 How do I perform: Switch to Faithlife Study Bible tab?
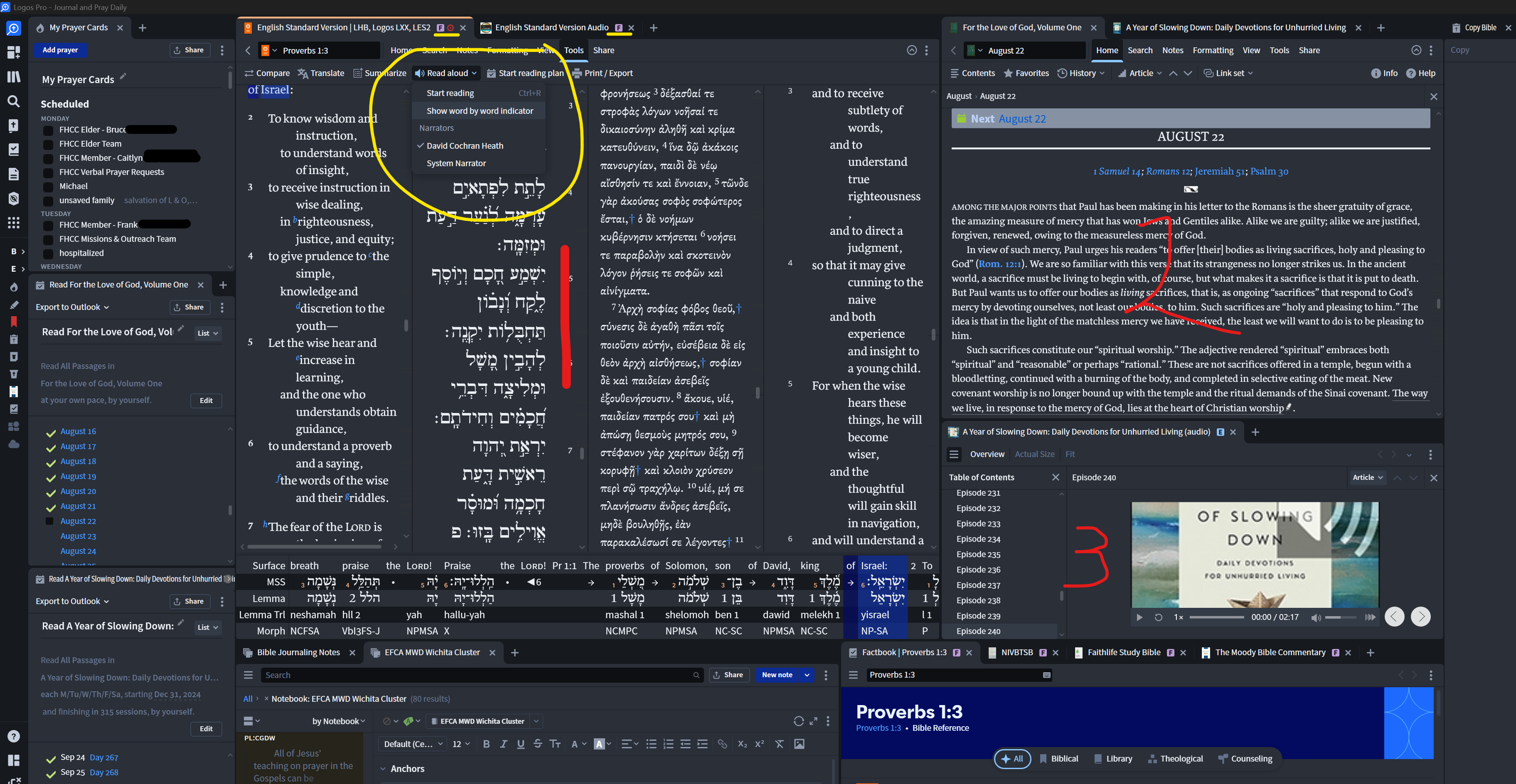(1123, 653)
